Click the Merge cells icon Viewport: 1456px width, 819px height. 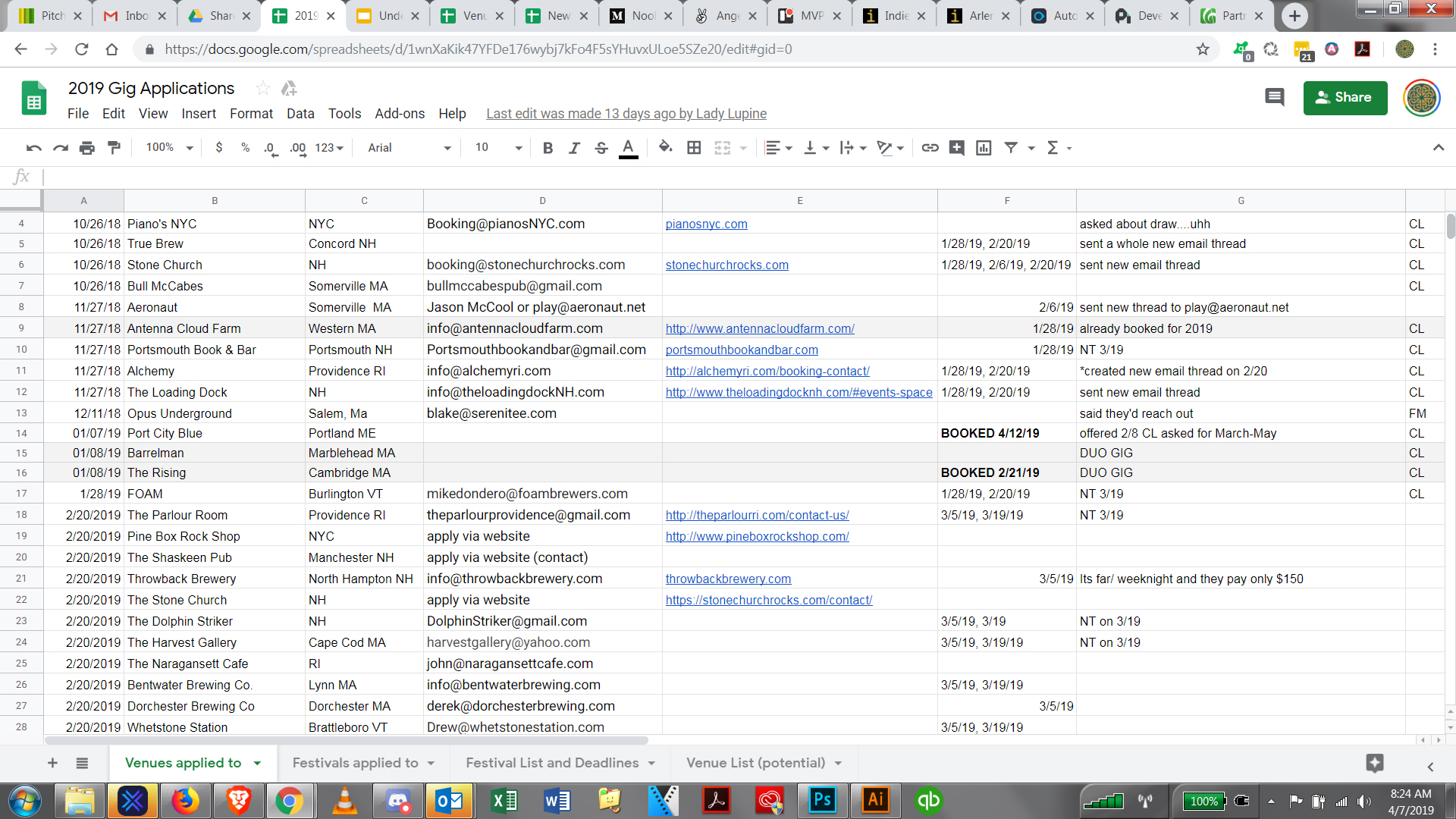pyautogui.click(x=723, y=148)
